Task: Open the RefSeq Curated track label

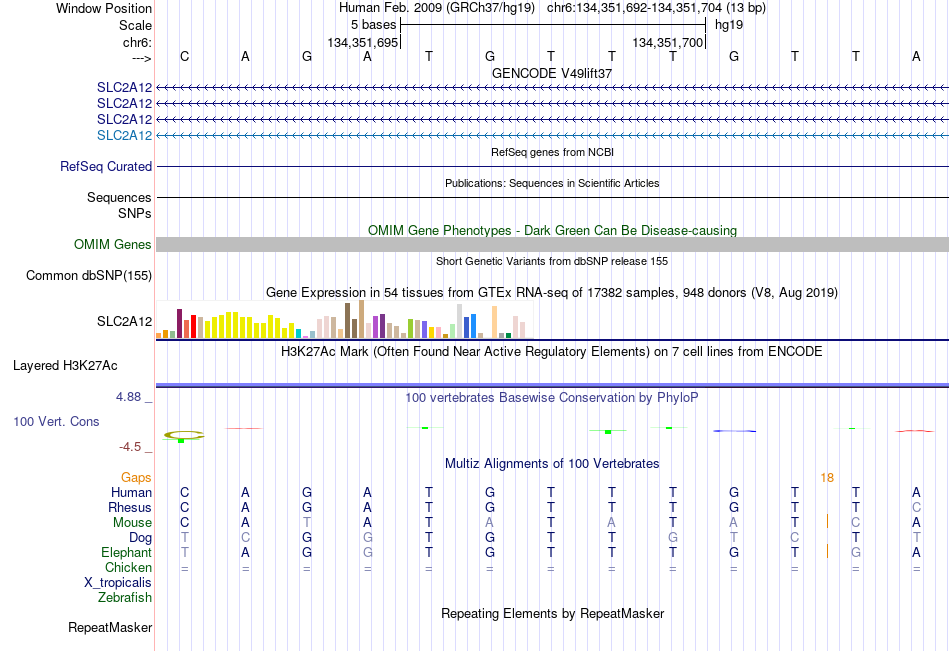Action: [x=106, y=166]
